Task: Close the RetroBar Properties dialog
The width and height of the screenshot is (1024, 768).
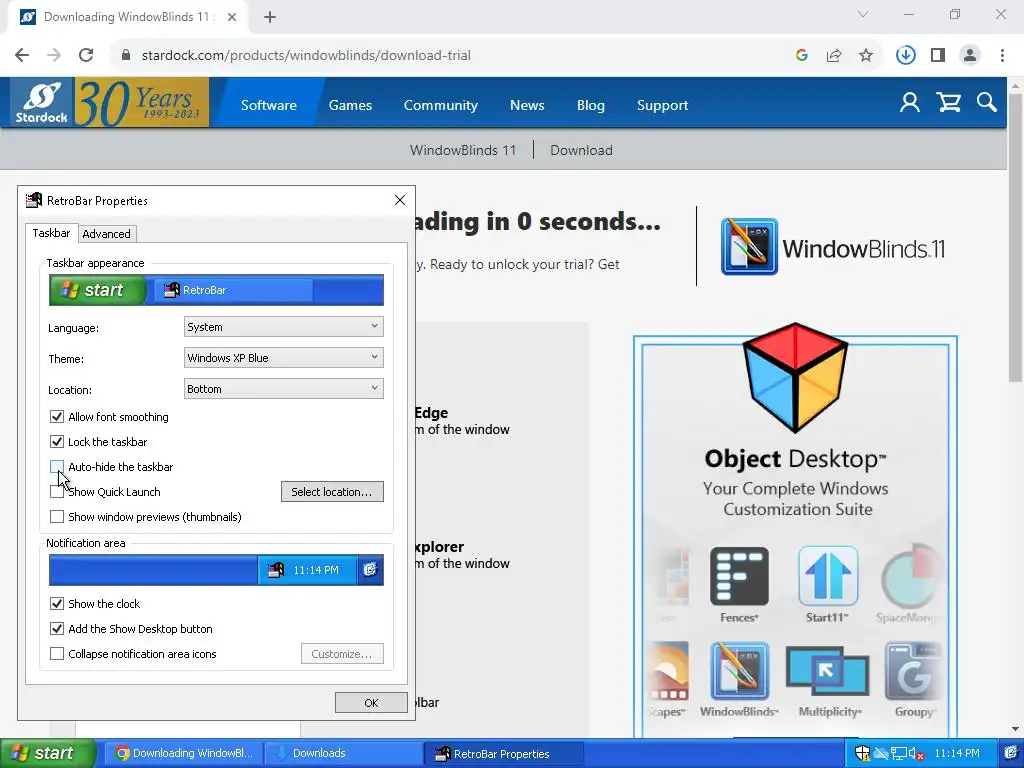Action: pyautogui.click(x=400, y=200)
